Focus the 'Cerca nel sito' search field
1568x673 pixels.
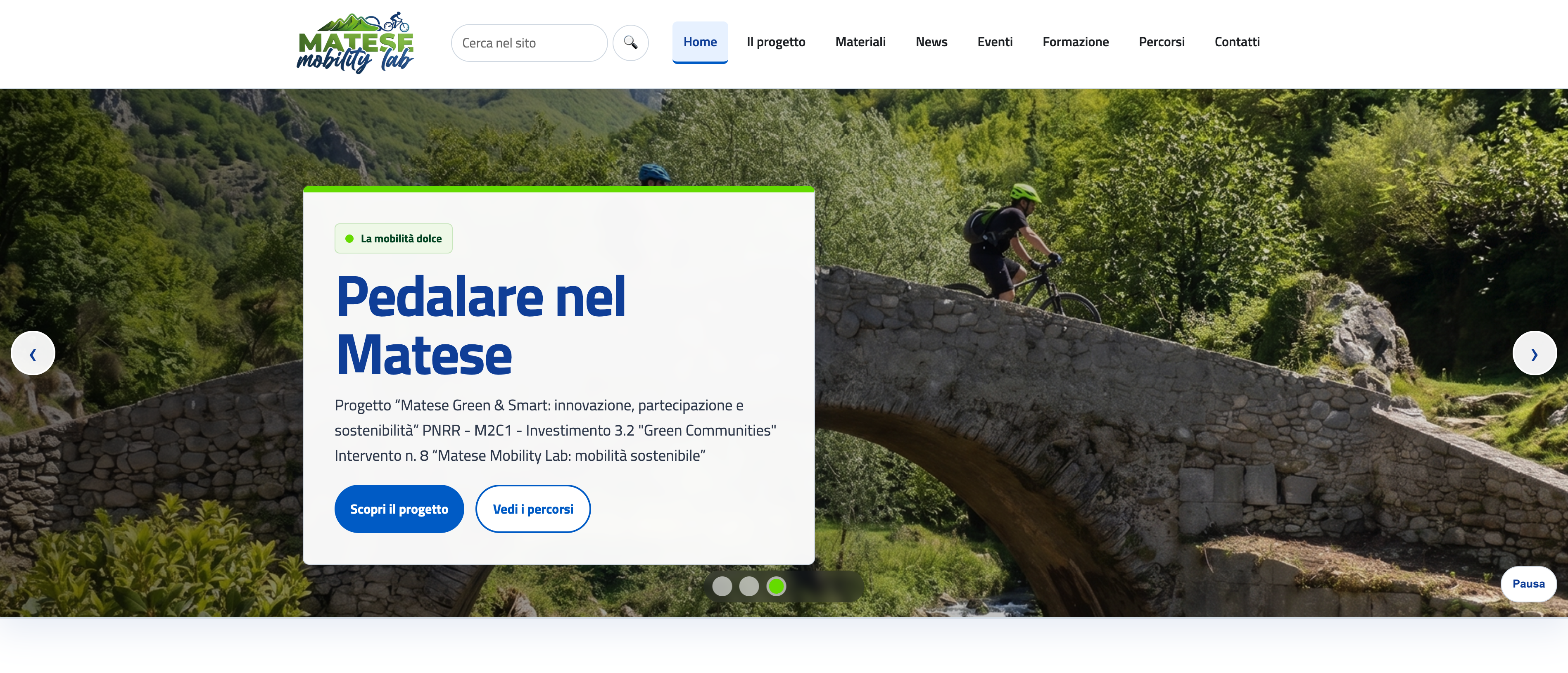click(529, 43)
